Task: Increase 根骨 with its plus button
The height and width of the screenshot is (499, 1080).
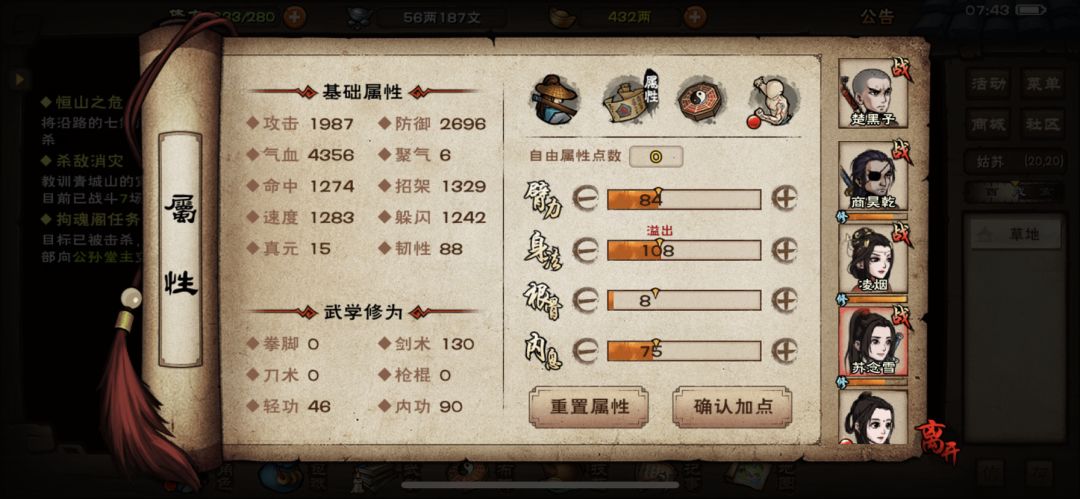Action: (x=784, y=301)
